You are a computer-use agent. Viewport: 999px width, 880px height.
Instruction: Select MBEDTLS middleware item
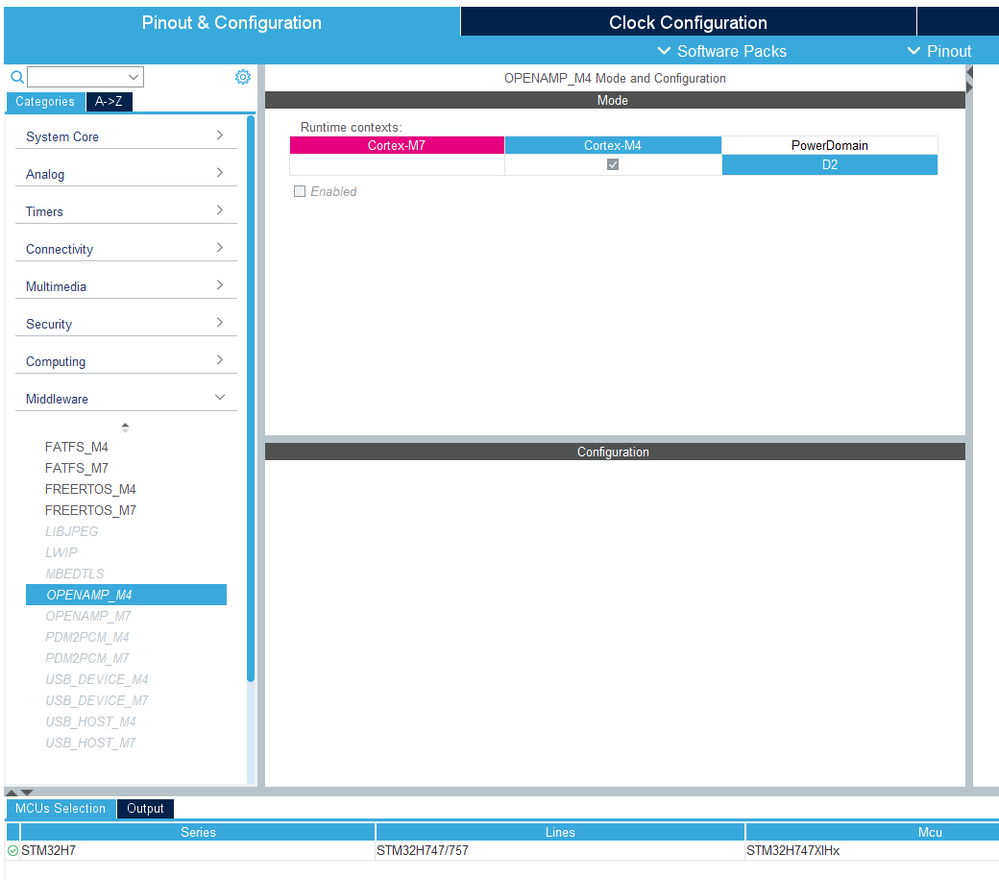(75, 573)
